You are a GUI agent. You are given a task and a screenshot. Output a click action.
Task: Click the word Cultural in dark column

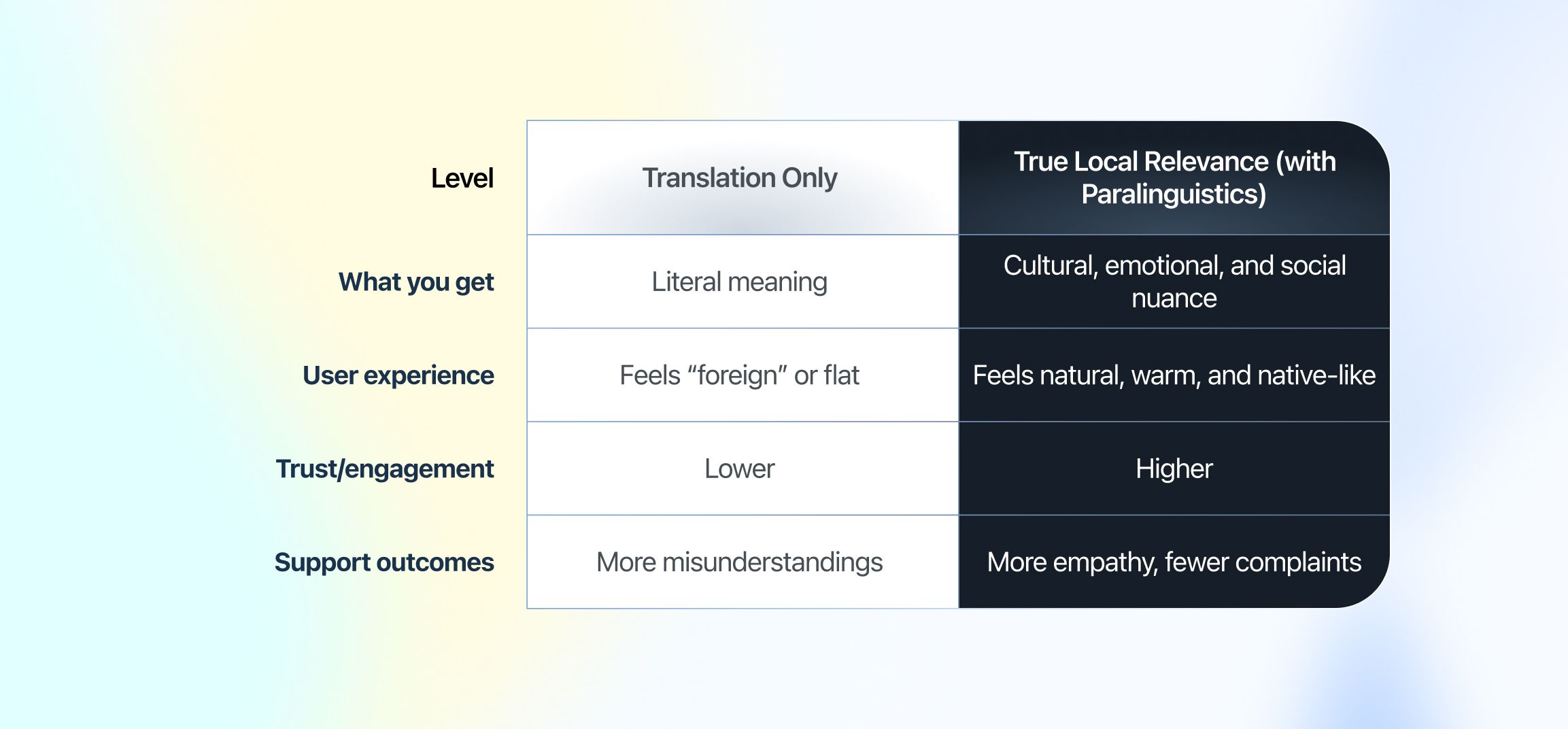[x=1050, y=266]
